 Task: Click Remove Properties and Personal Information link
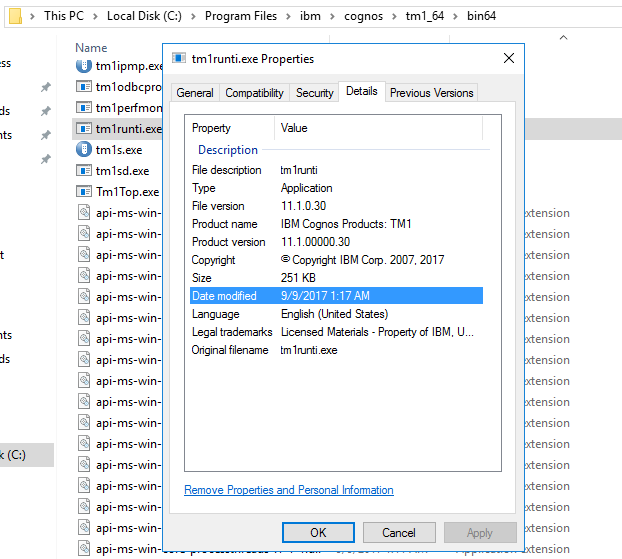click(x=289, y=490)
